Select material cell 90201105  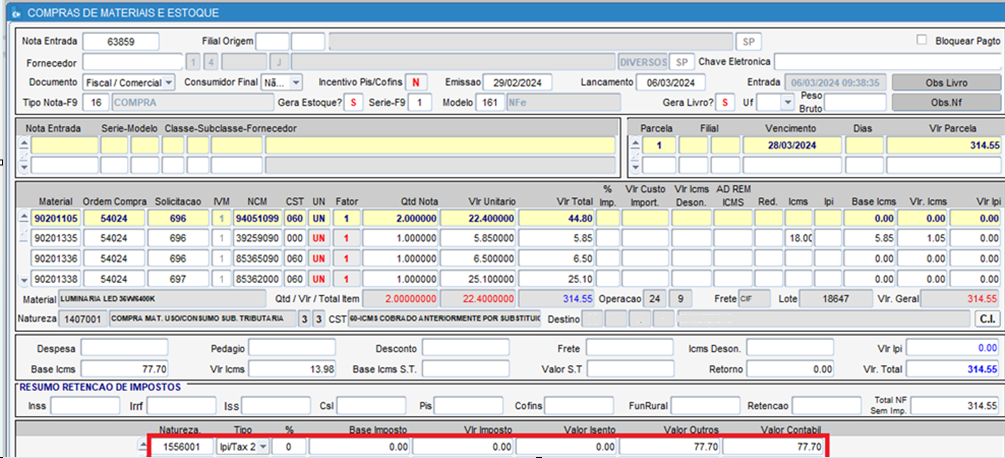(56, 218)
